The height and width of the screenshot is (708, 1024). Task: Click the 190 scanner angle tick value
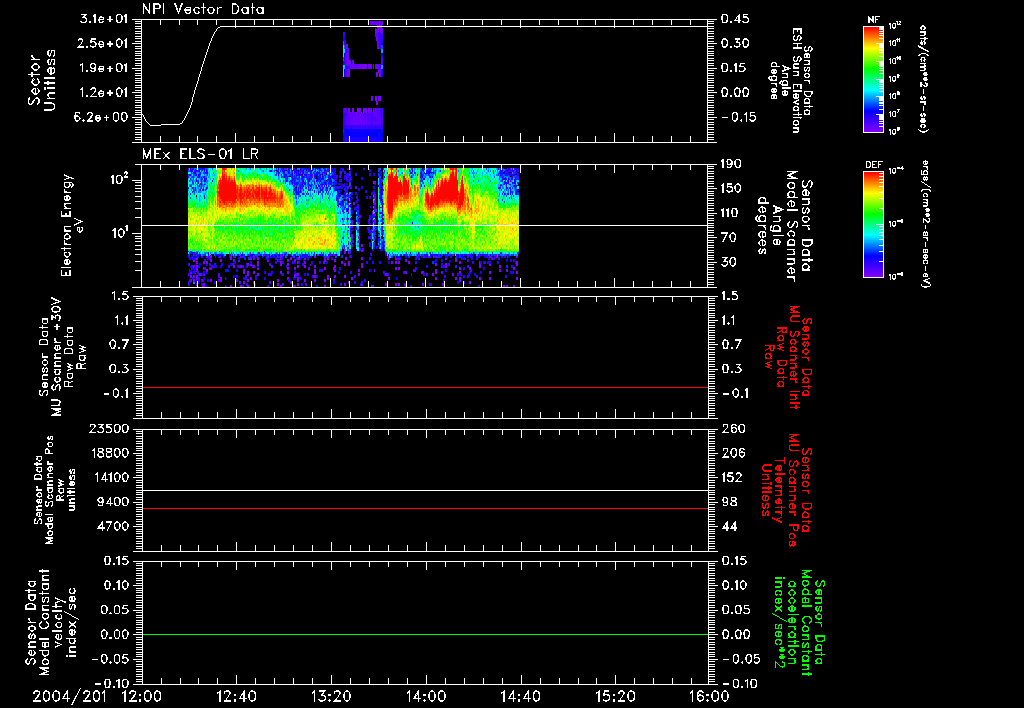click(x=731, y=163)
